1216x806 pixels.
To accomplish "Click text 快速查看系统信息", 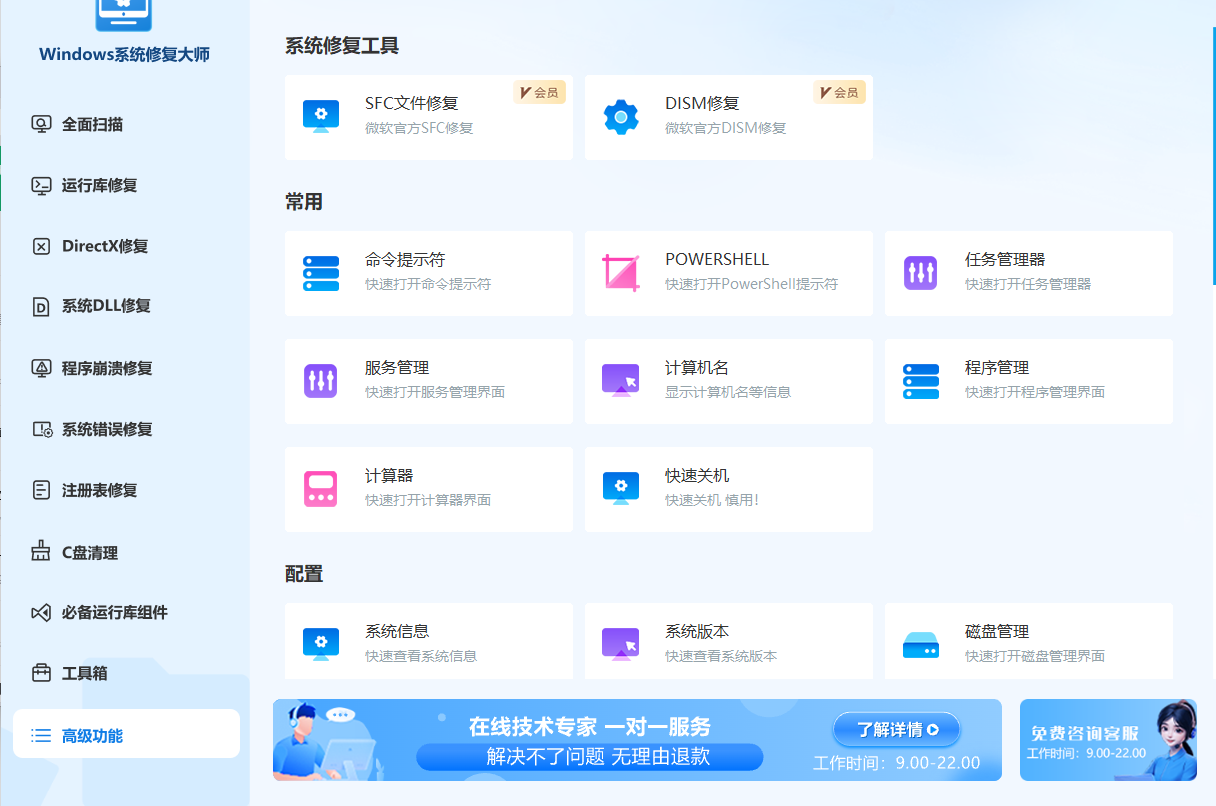I will (421, 656).
